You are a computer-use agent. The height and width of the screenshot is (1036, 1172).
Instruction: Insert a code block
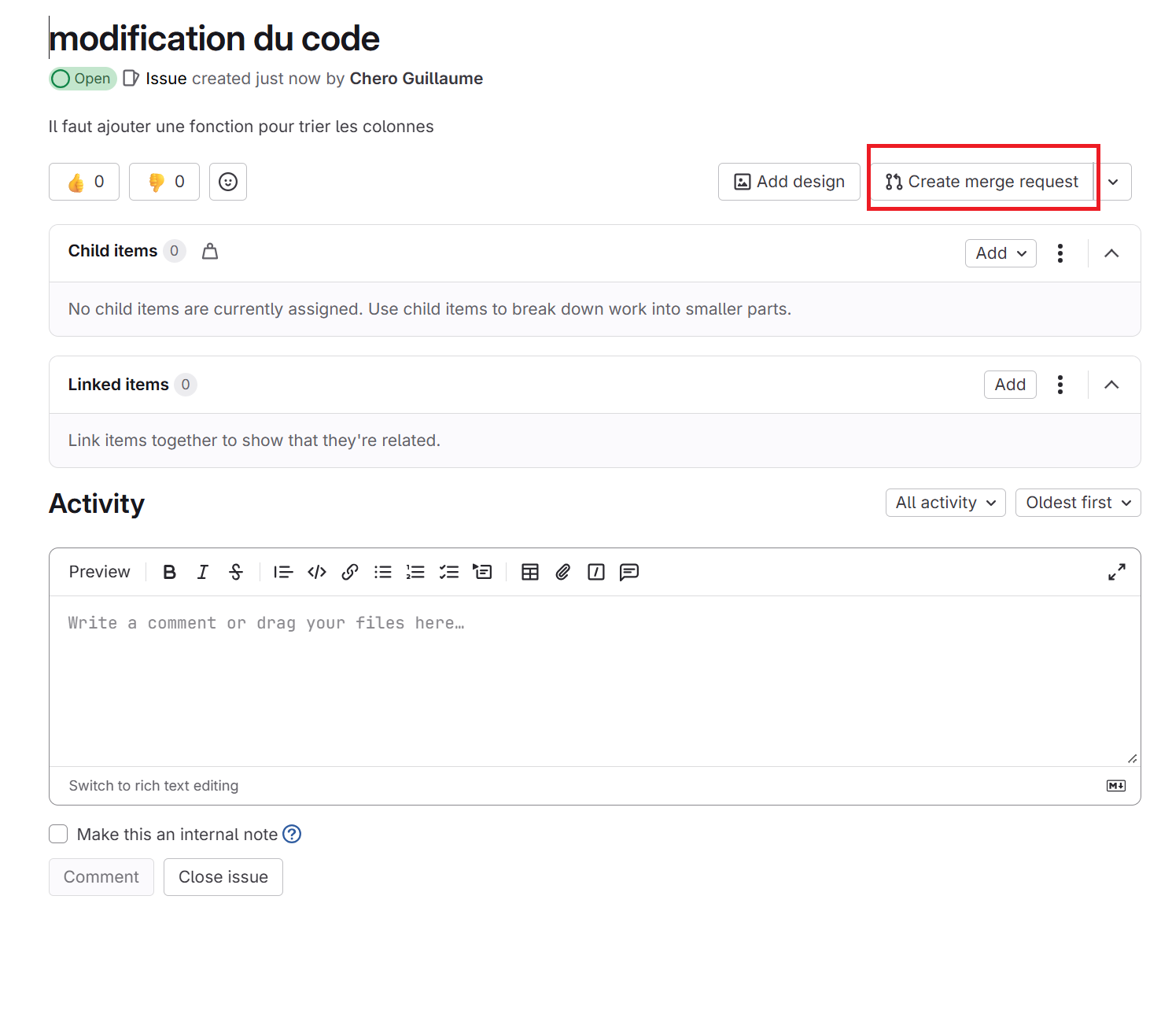(317, 572)
